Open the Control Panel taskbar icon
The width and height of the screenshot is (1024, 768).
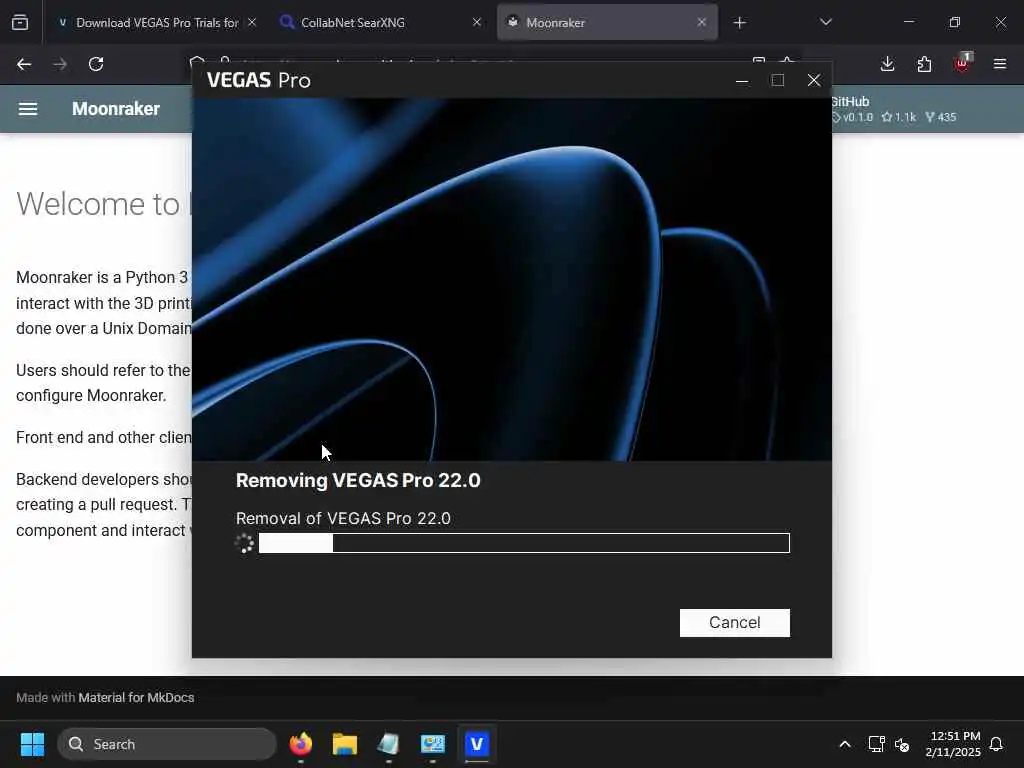[432, 744]
